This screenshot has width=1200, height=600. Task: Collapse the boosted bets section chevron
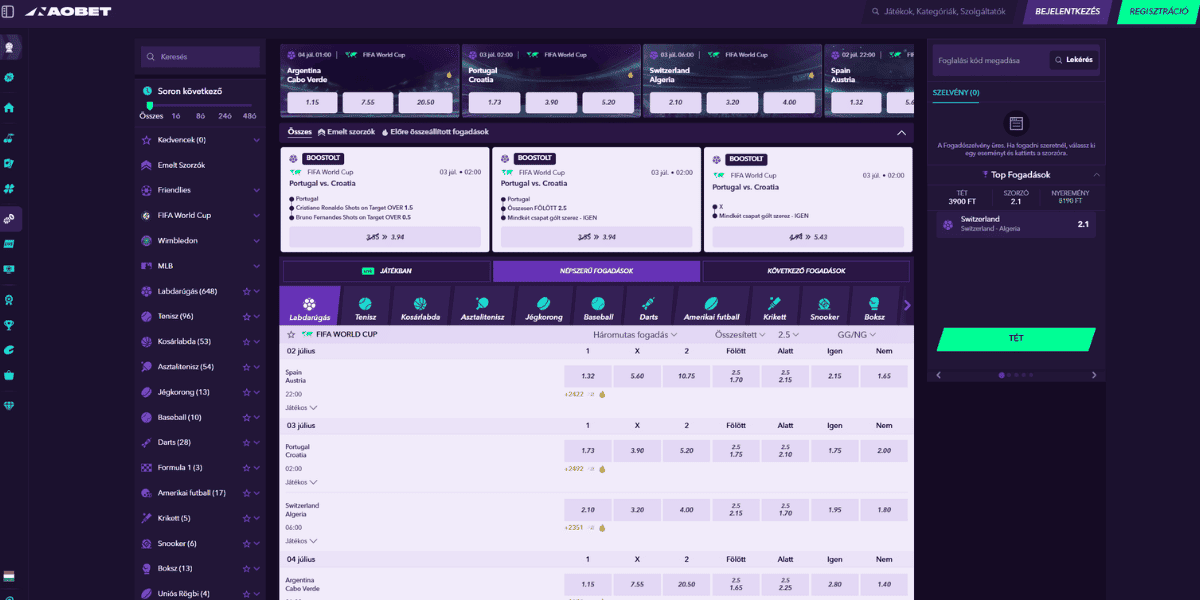click(901, 132)
